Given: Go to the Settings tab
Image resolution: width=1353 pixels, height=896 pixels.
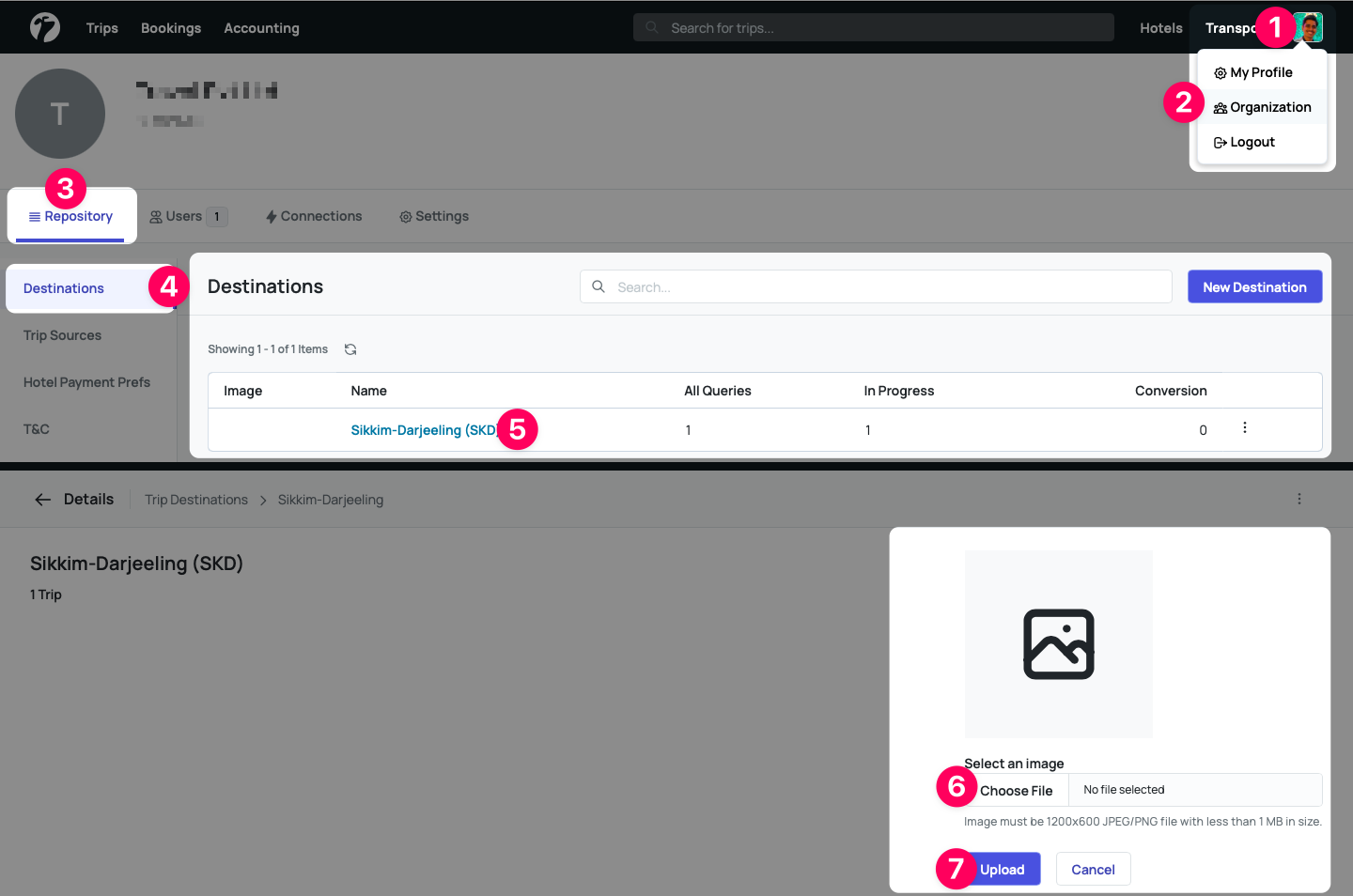Looking at the screenshot, I should pyautogui.click(x=441, y=216).
